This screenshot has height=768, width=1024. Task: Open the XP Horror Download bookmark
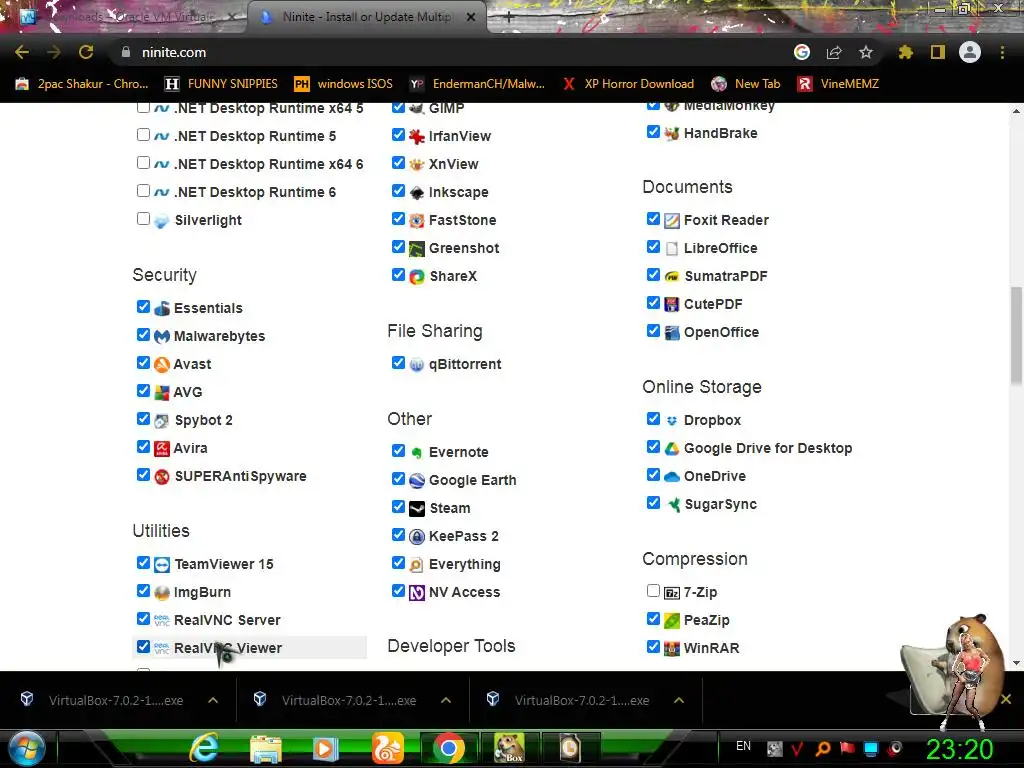tap(628, 84)
